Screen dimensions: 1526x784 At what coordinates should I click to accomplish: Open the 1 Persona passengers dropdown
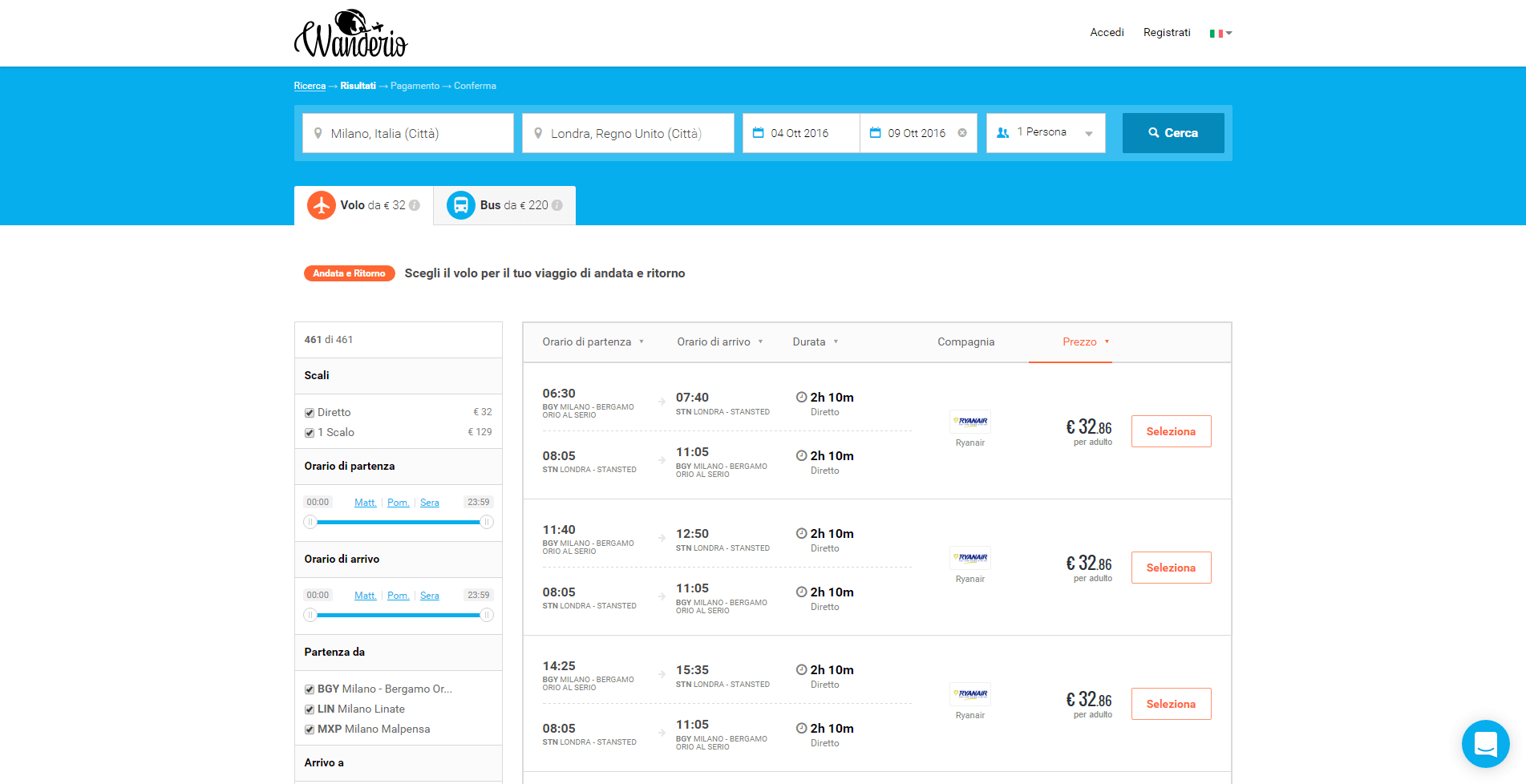pos(1046,133)
